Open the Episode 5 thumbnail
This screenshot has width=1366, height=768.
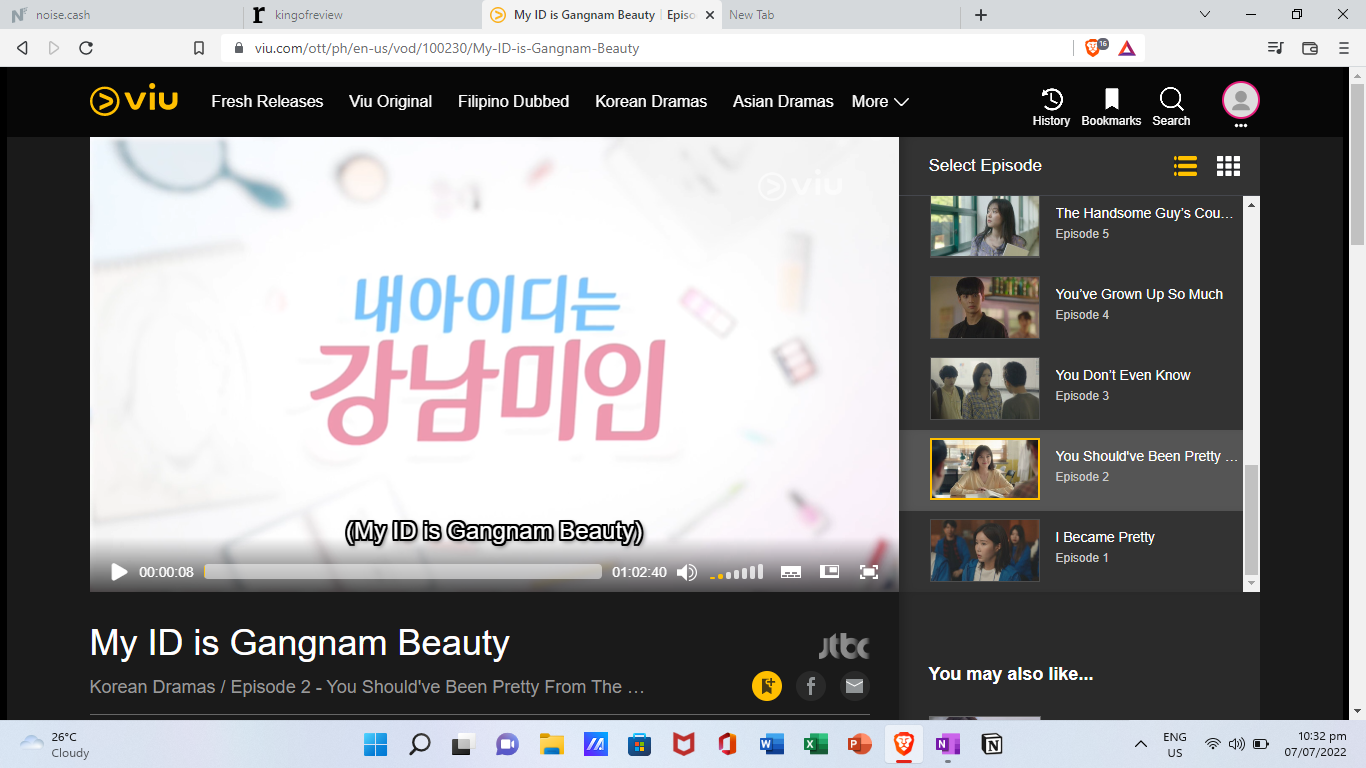[x=985, y=226]
